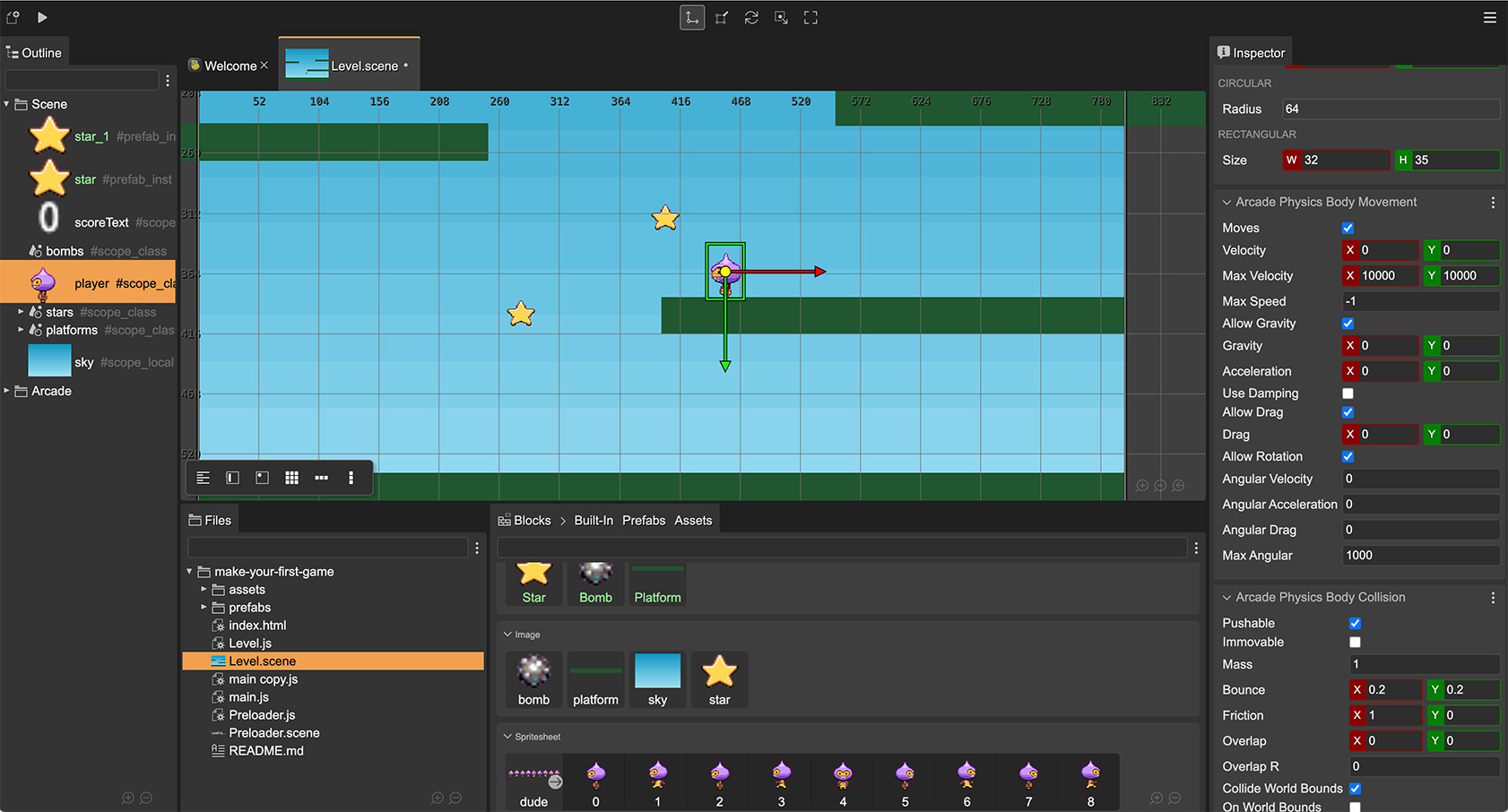Enable the Immovable checkbox
Image resolution: width=1508 pixels, height=812 pixels.
(1355, 643)
